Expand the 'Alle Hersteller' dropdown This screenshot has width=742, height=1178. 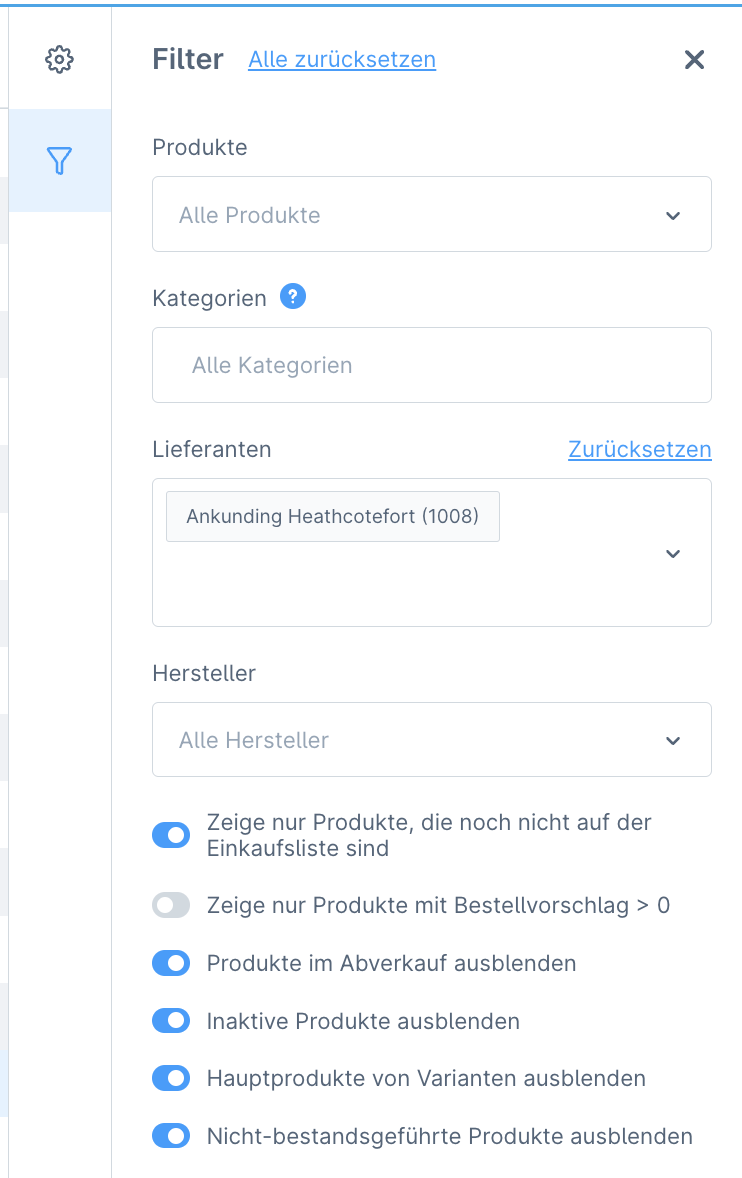(x=673, y=740)
